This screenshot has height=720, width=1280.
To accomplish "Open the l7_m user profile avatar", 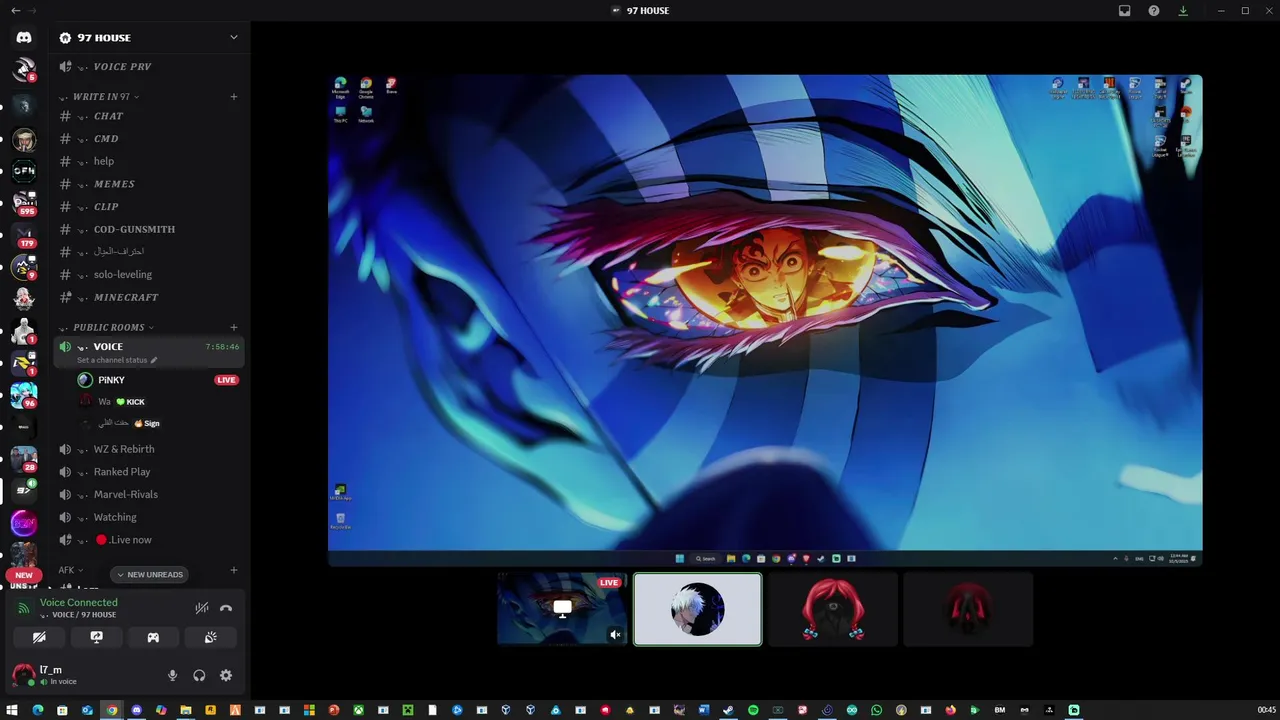I will [x=23, y=675].
